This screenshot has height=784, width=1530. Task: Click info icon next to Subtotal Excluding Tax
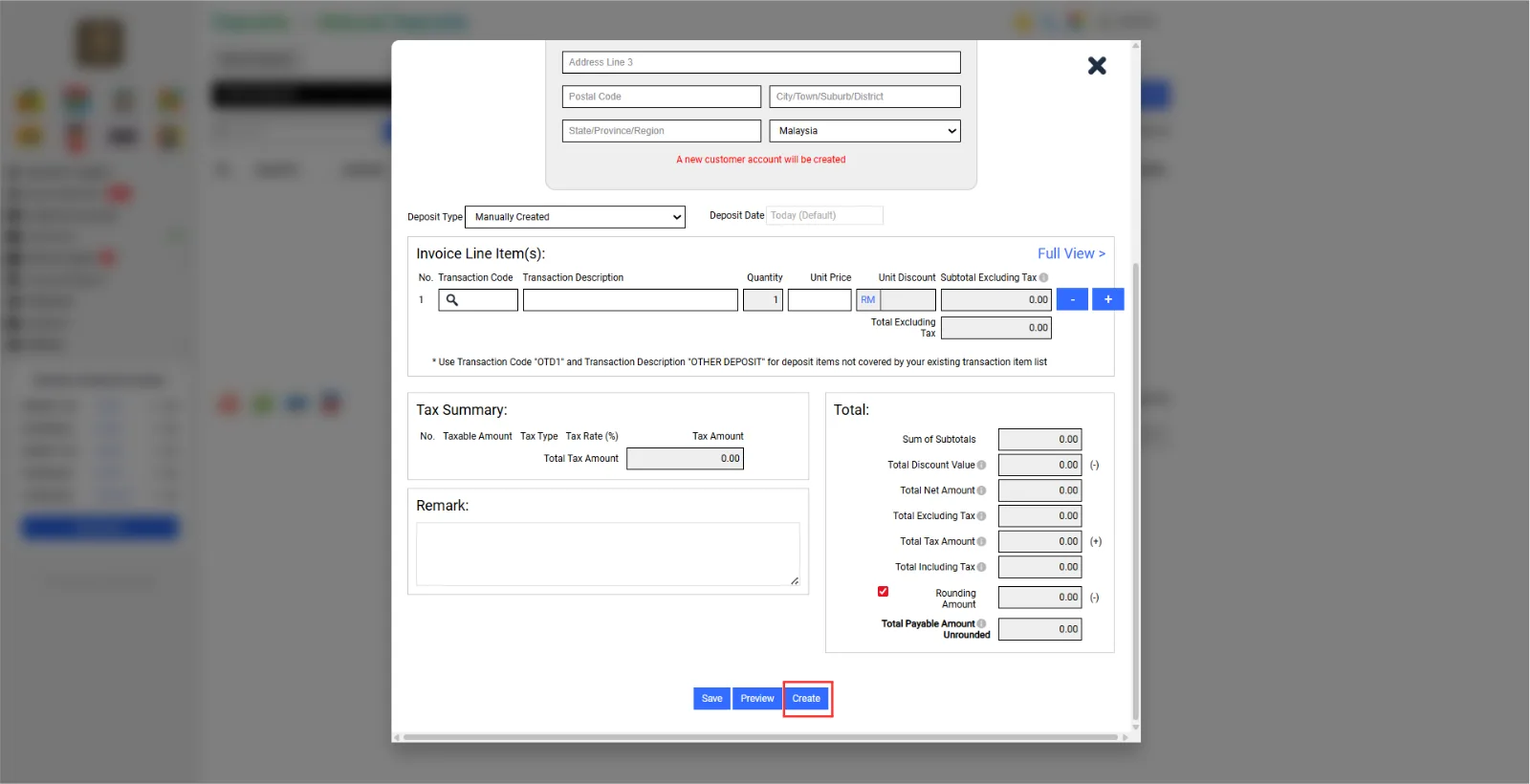[x=1043, y=277]
